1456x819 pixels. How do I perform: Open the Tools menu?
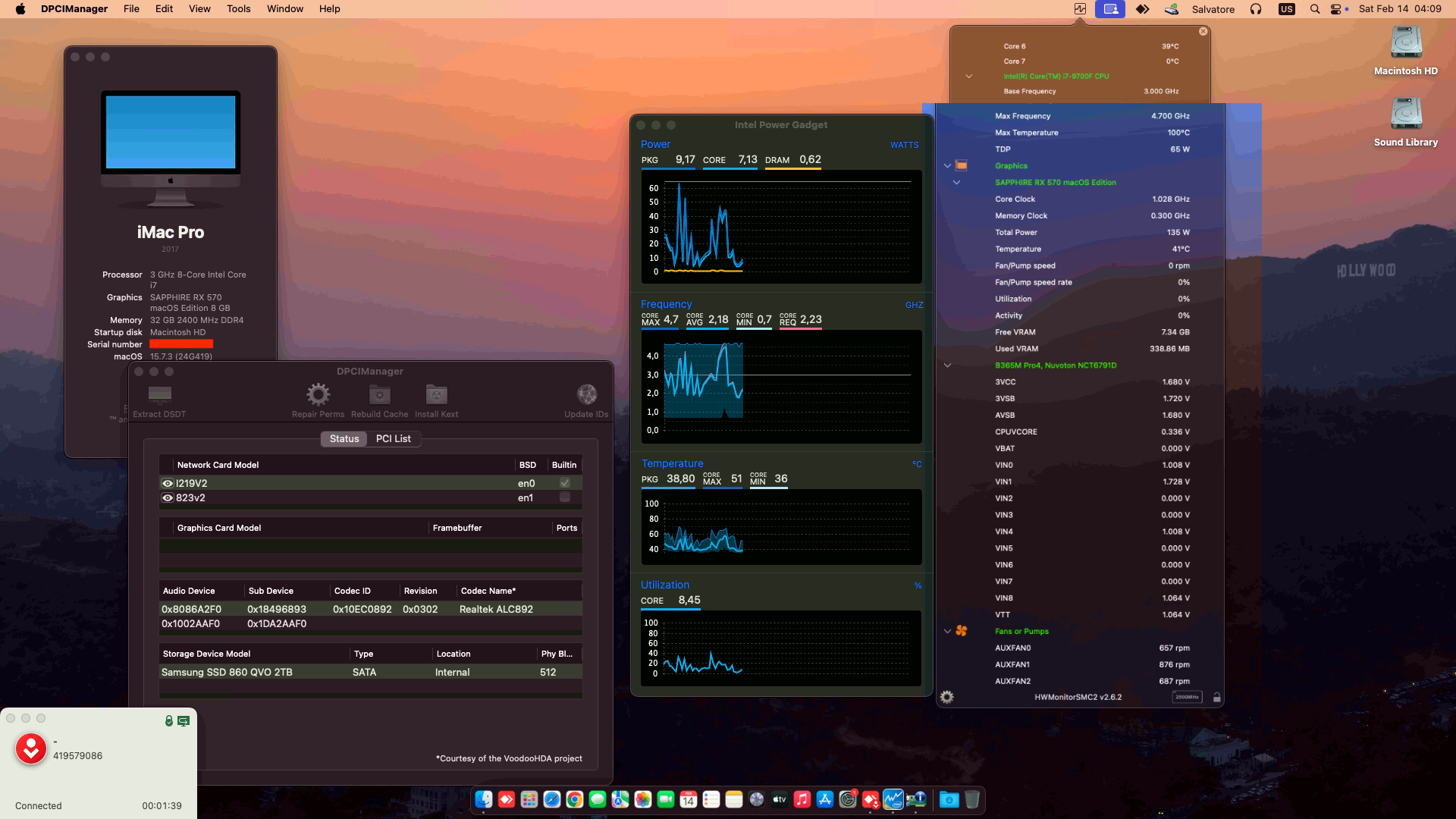pyautogui.click(x=238, y=9)
